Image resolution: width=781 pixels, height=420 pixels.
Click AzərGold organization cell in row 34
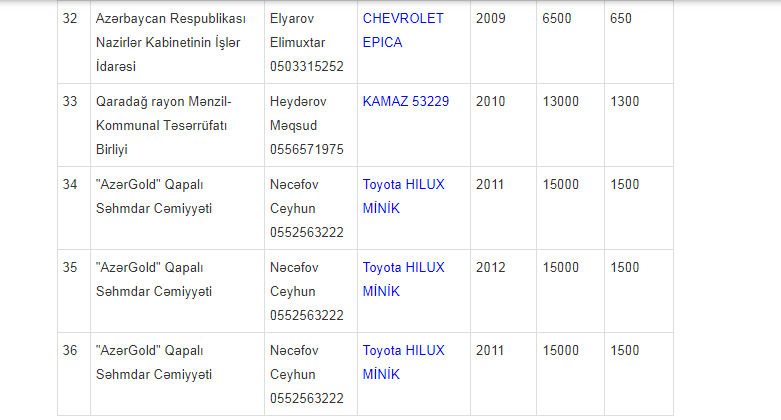177,208
